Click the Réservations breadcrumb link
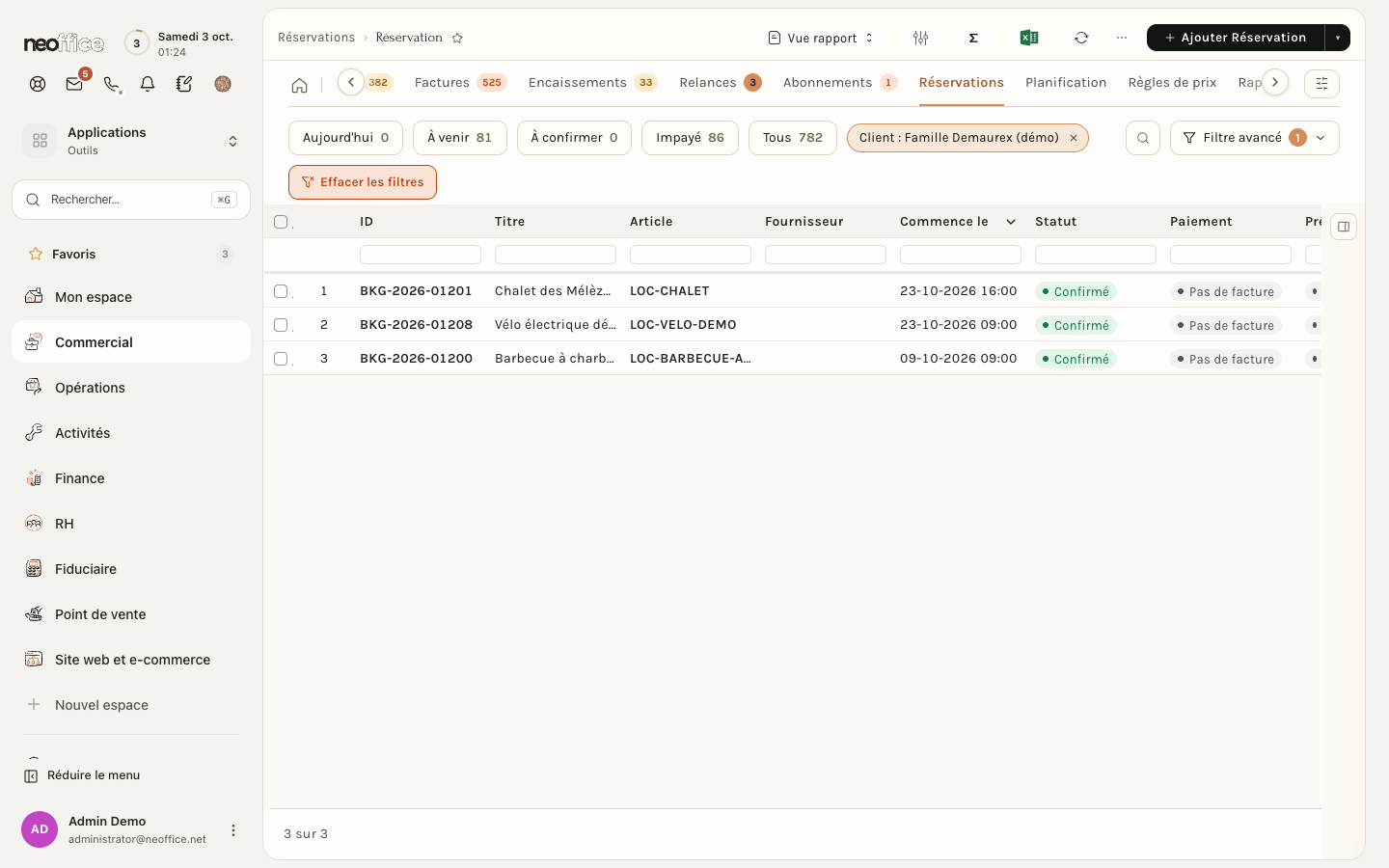Viewport: 1389px width, 868px height. point(316,38)
